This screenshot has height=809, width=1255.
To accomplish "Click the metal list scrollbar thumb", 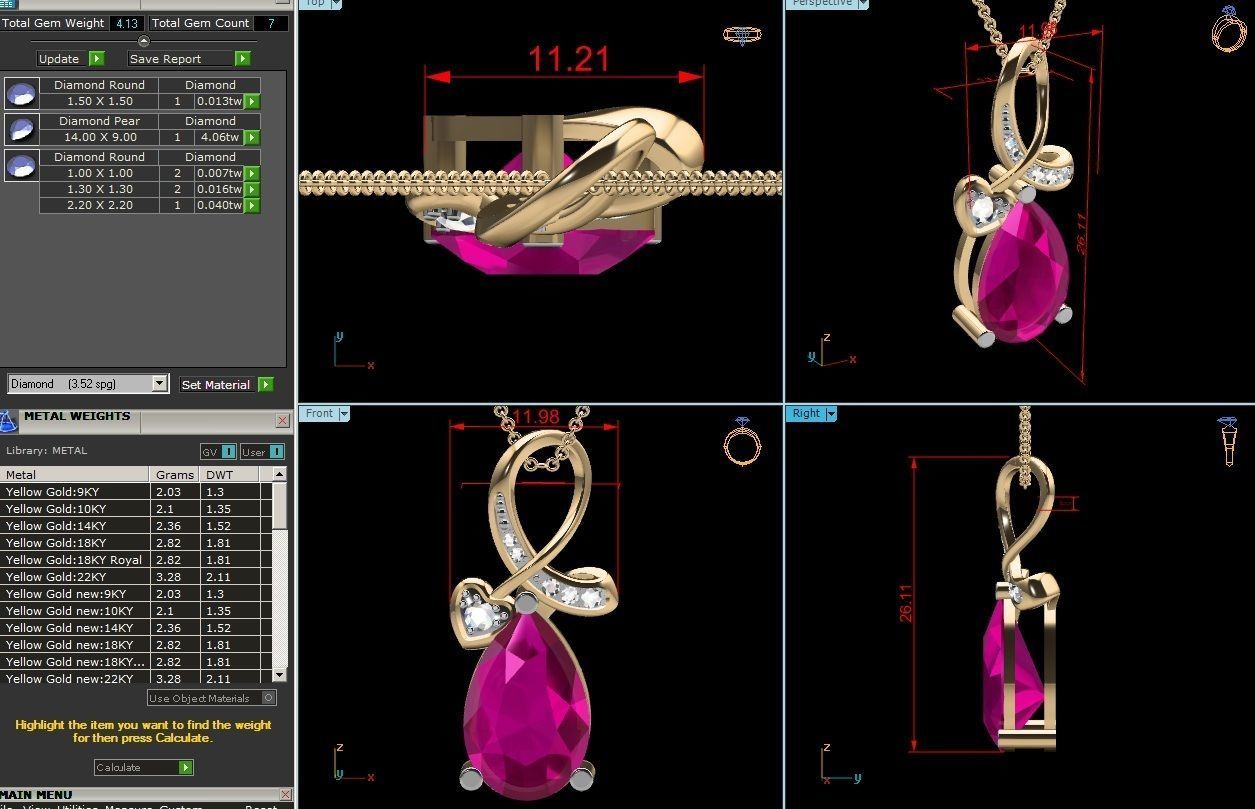I will point(279,507).
